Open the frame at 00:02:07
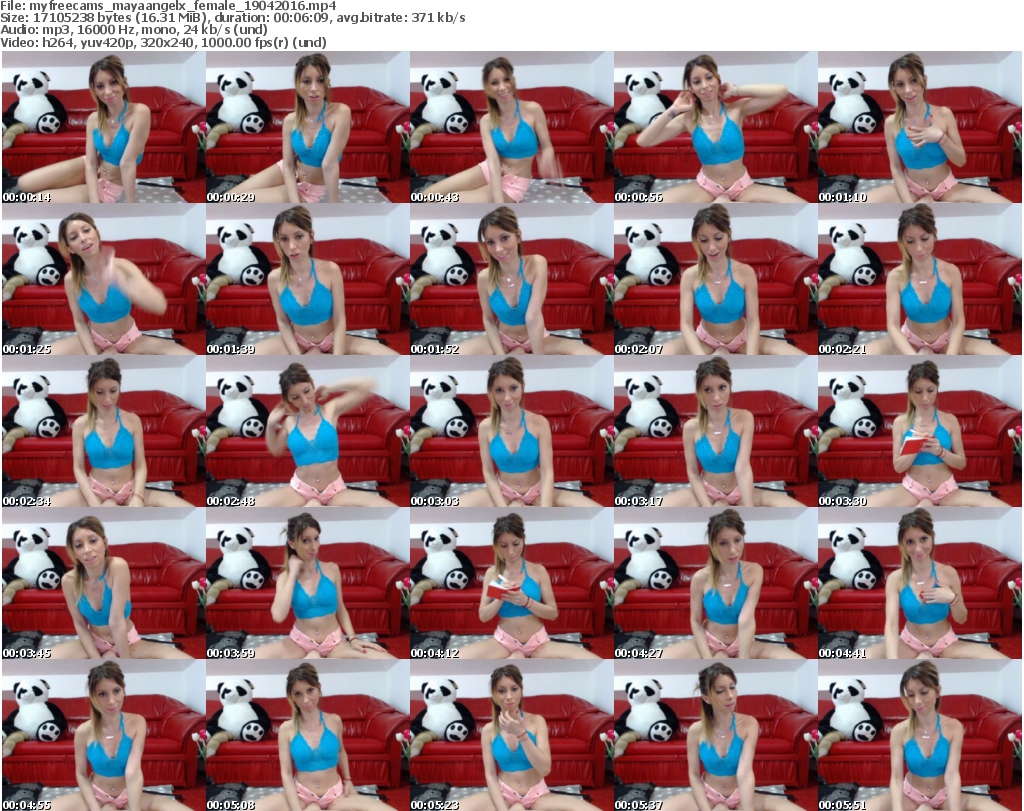The height and width of the screenshot is (811, 1024). pyautogui.click(x=715, y=279)
